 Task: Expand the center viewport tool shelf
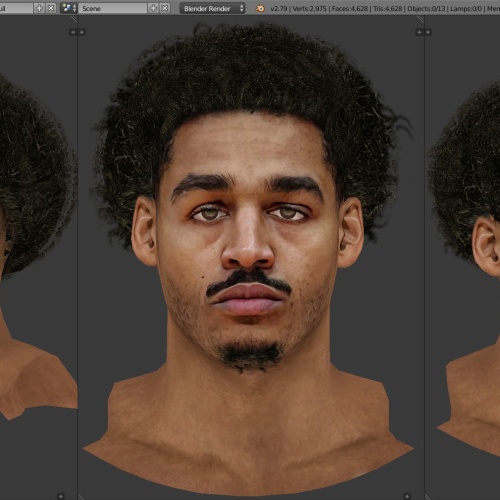[x=82, y=32]
